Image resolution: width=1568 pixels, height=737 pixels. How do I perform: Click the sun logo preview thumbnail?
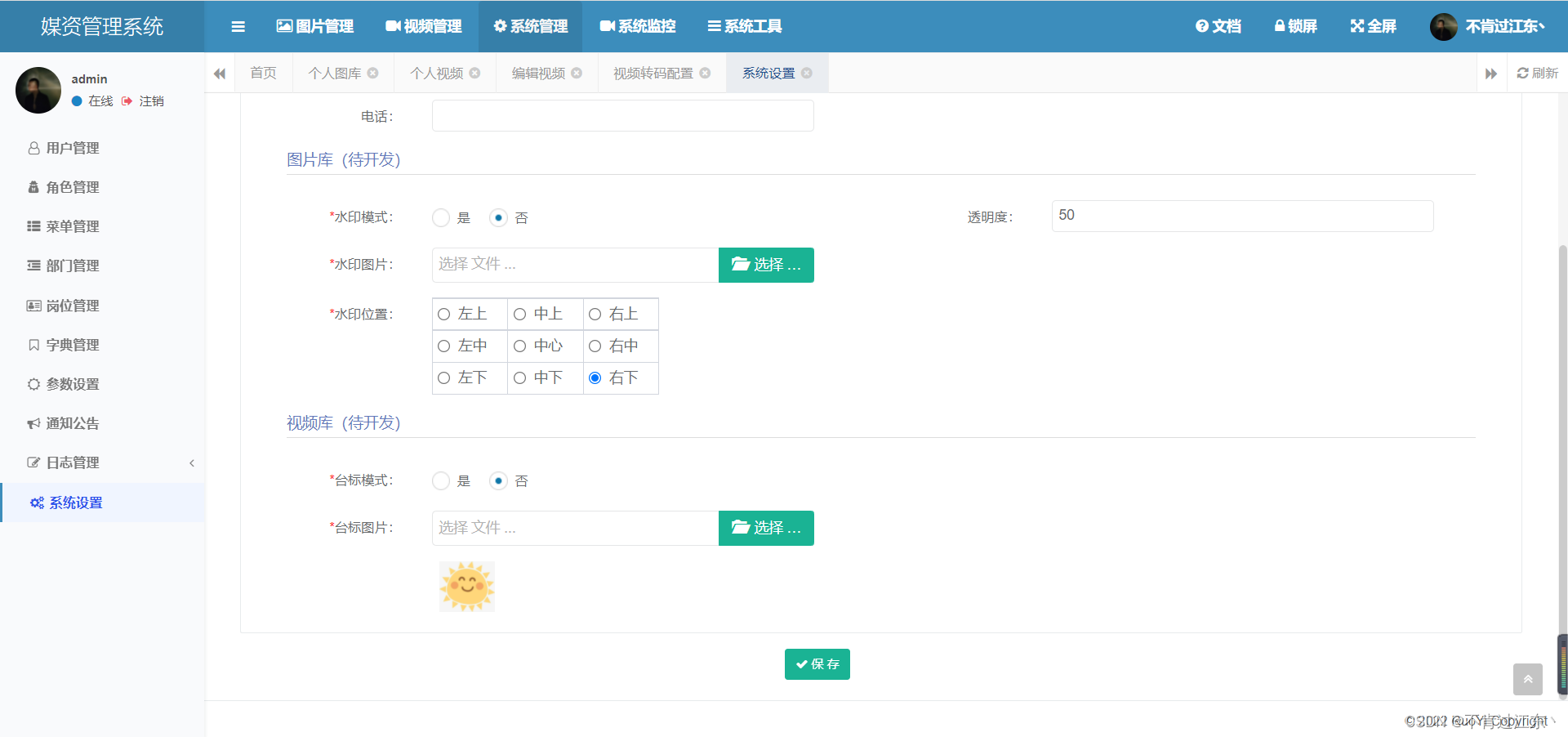point(467,587)
